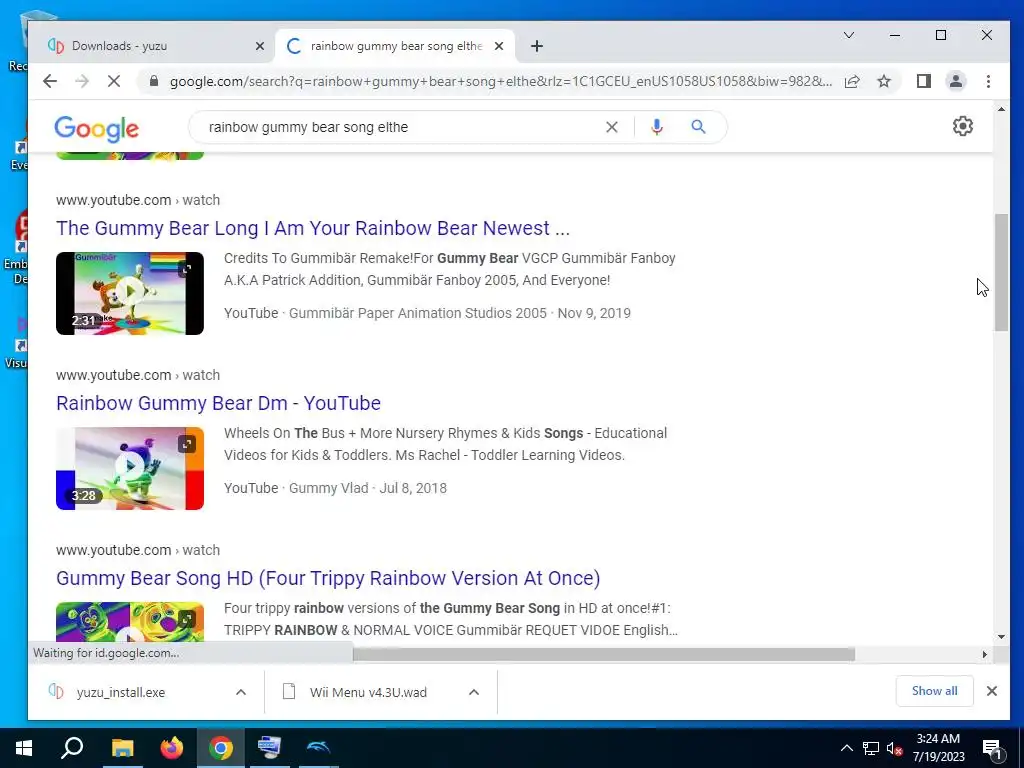Stop loading the page

click(114, 81)
